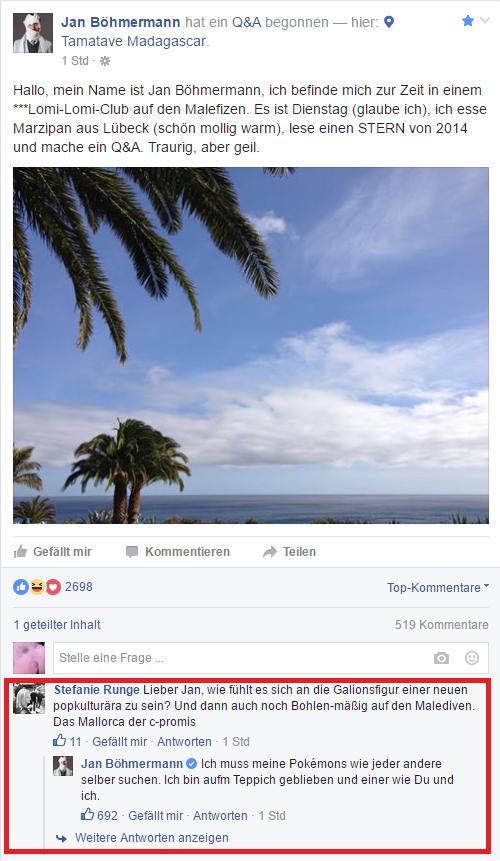Viewport: 500px width, 861px height.
Task: Expand Weitere Antworten anzeigen
Action: click(151, 838)
